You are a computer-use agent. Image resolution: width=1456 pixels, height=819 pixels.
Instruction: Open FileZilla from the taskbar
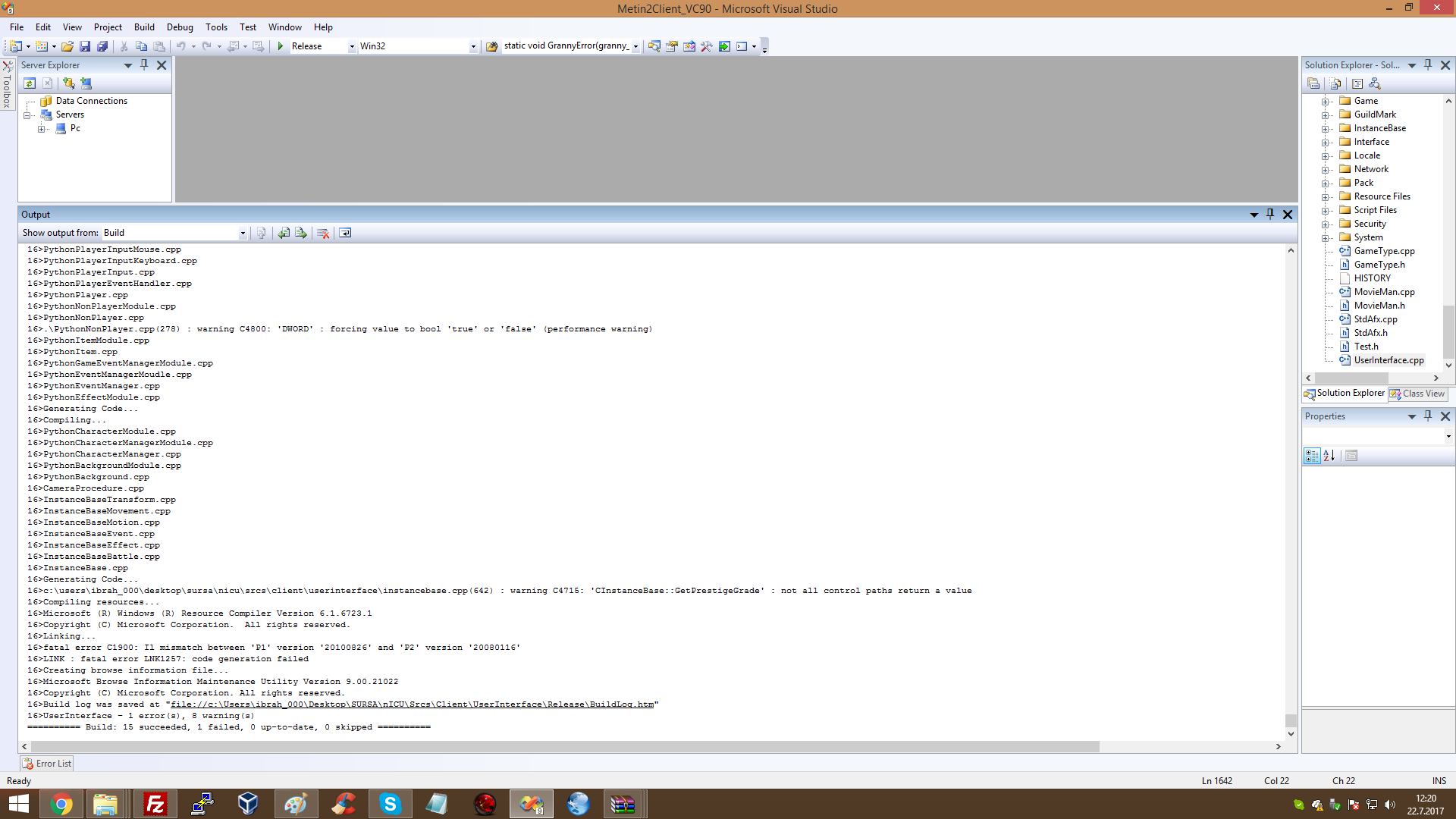click(155, 804)
